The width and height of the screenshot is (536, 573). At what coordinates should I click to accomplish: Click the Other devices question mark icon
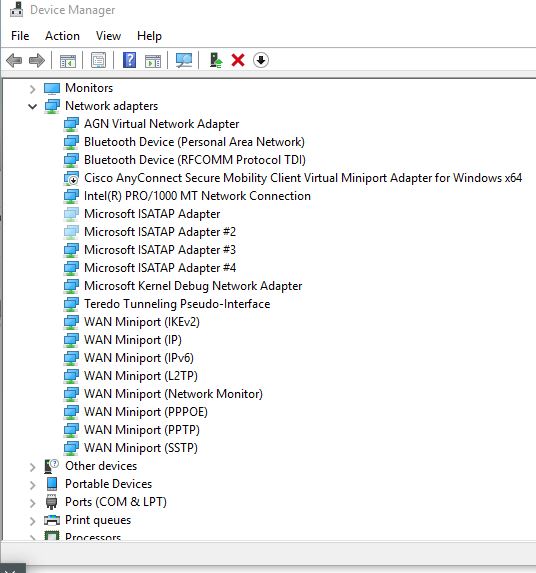coord(52,466)
